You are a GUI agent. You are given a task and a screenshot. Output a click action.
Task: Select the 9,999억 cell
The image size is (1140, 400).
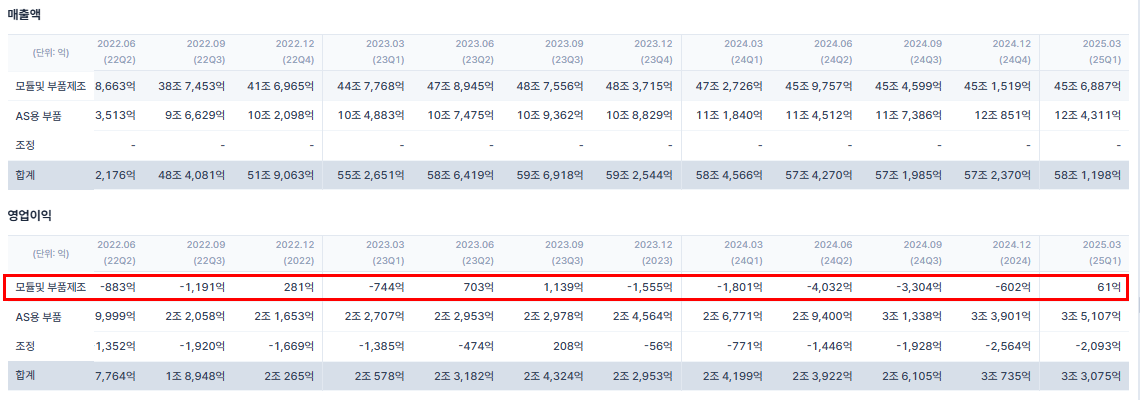coord(116,316)
